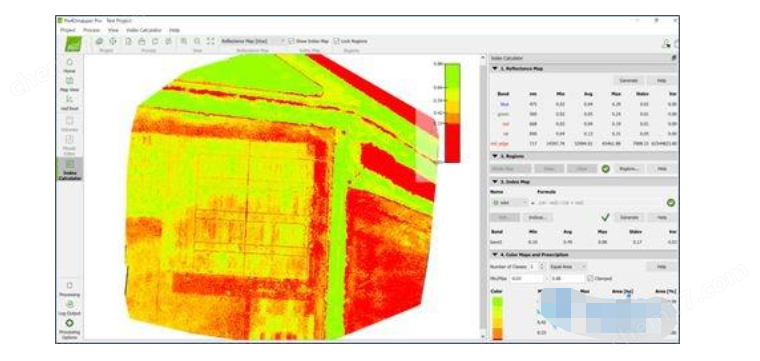760x361 pixels.
Task: Open the Process menu
Action: pos(91,30)
